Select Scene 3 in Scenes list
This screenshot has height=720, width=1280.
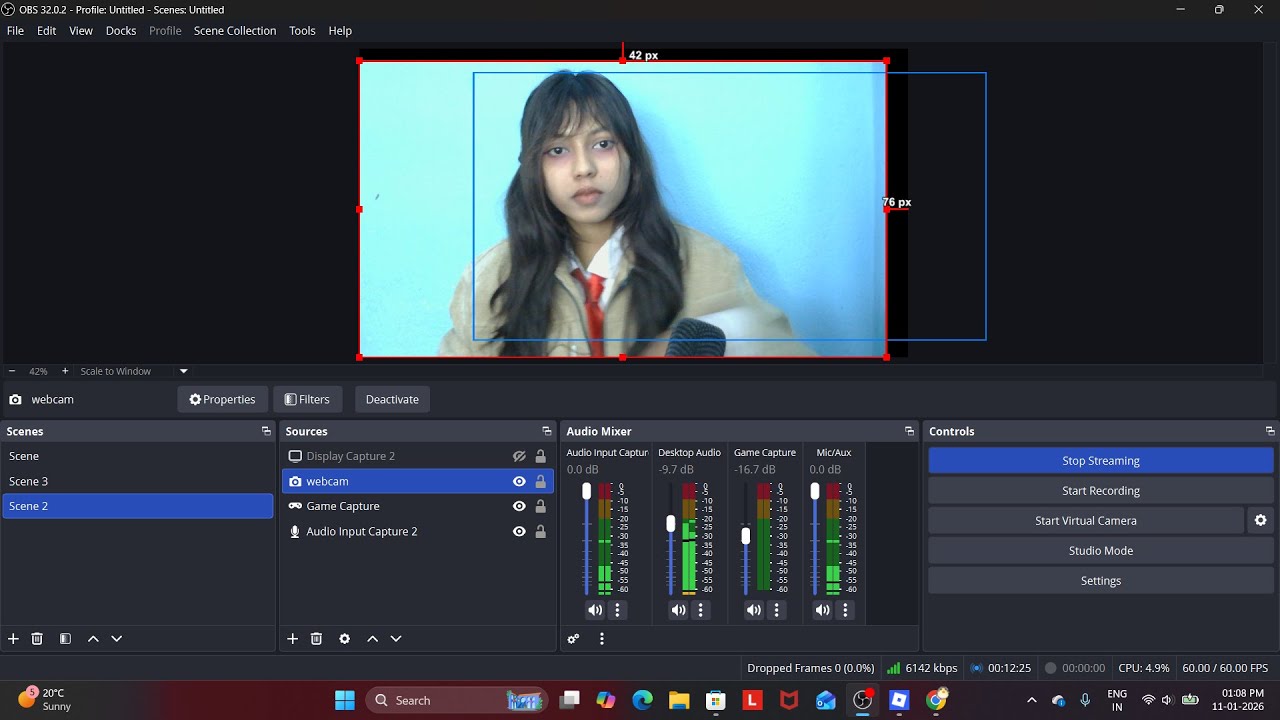(x=137, y=481)
